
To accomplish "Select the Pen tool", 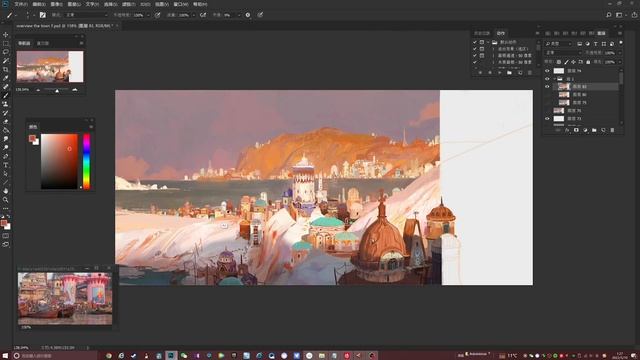I will pos(6,156).
